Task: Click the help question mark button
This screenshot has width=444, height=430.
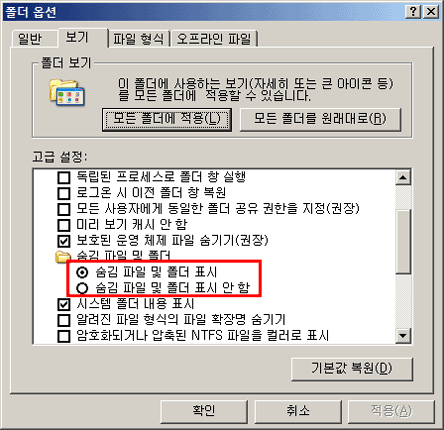Action: [x=413, y=12]
